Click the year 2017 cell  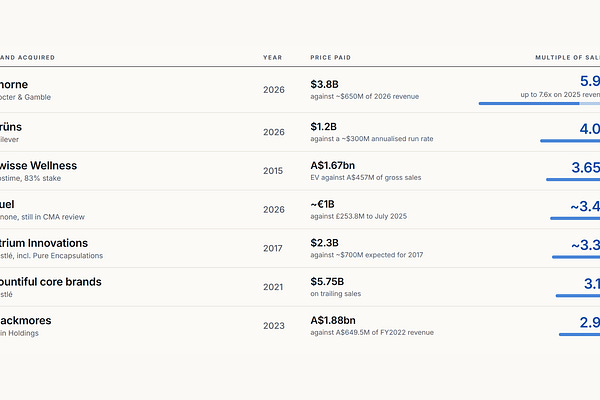pos(273,248)
